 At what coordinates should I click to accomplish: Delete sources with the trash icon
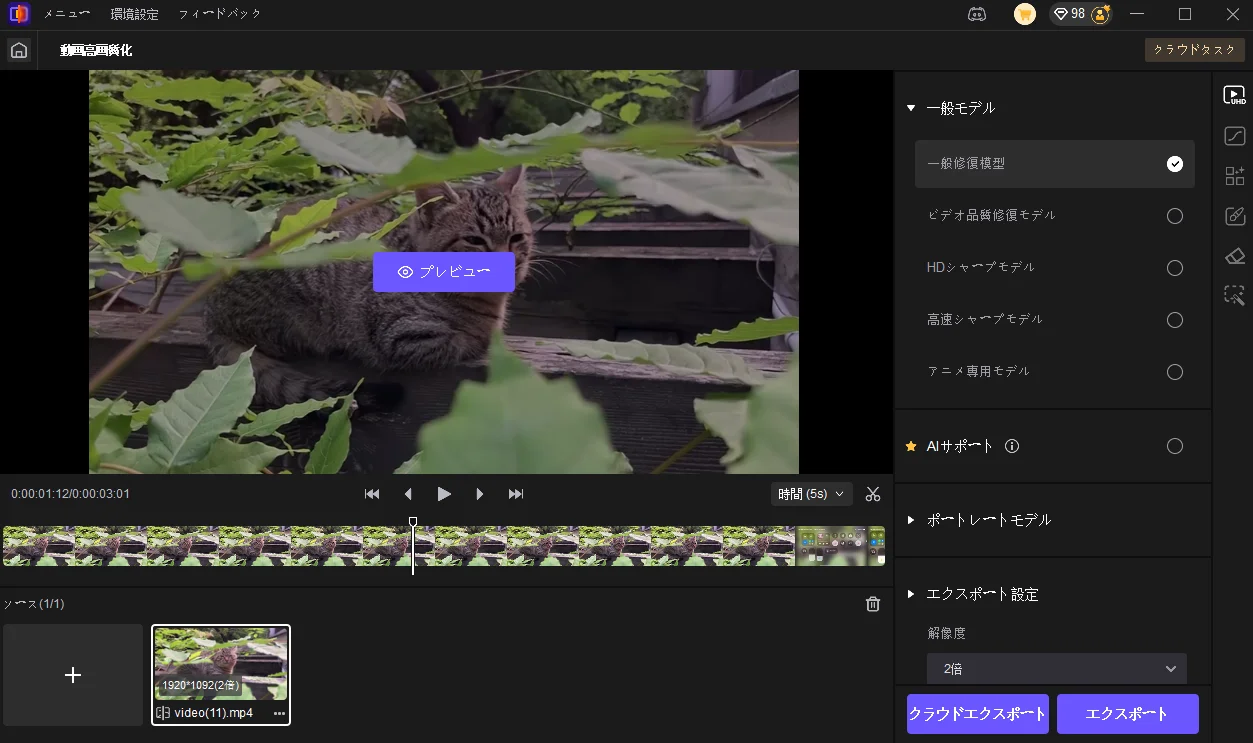873,604
